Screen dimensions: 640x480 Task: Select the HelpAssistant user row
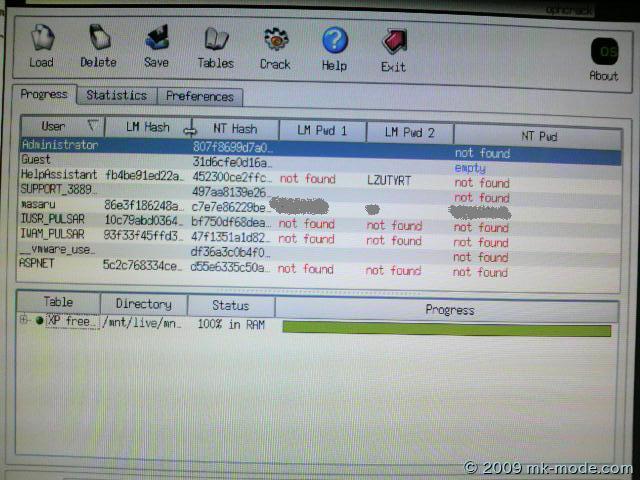tap(60, 175)
